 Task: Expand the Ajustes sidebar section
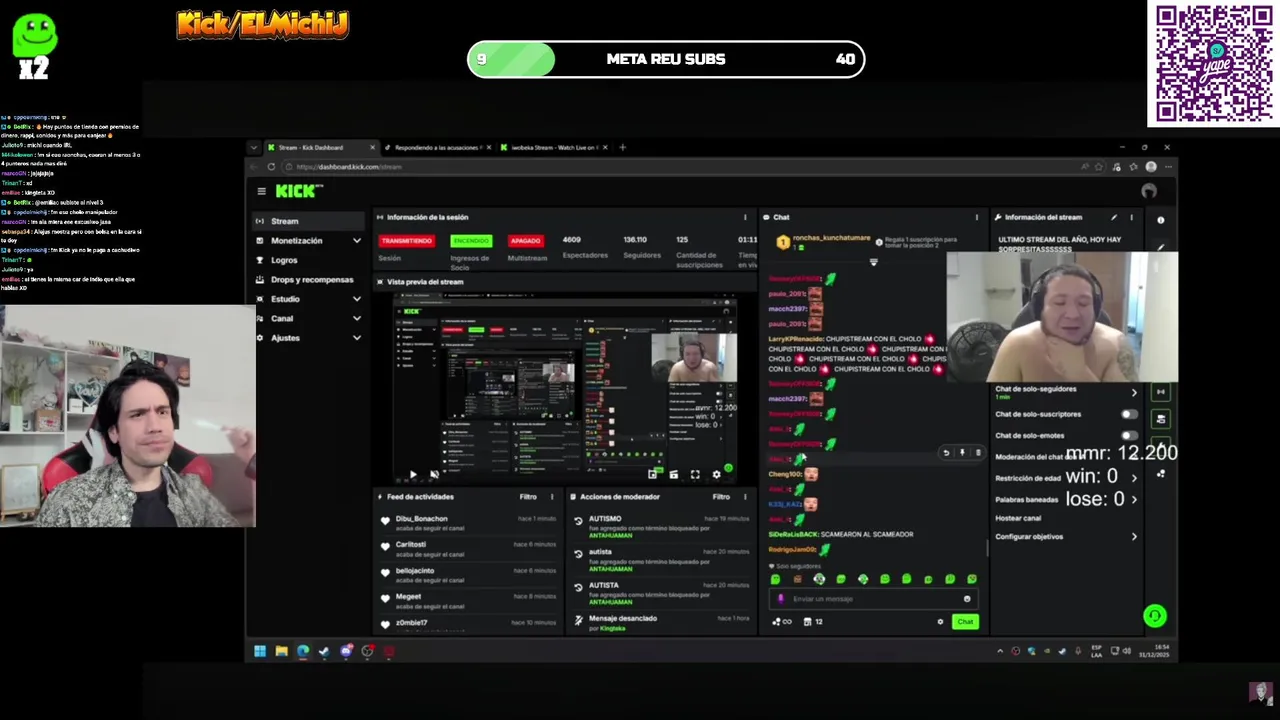[309, 338]
